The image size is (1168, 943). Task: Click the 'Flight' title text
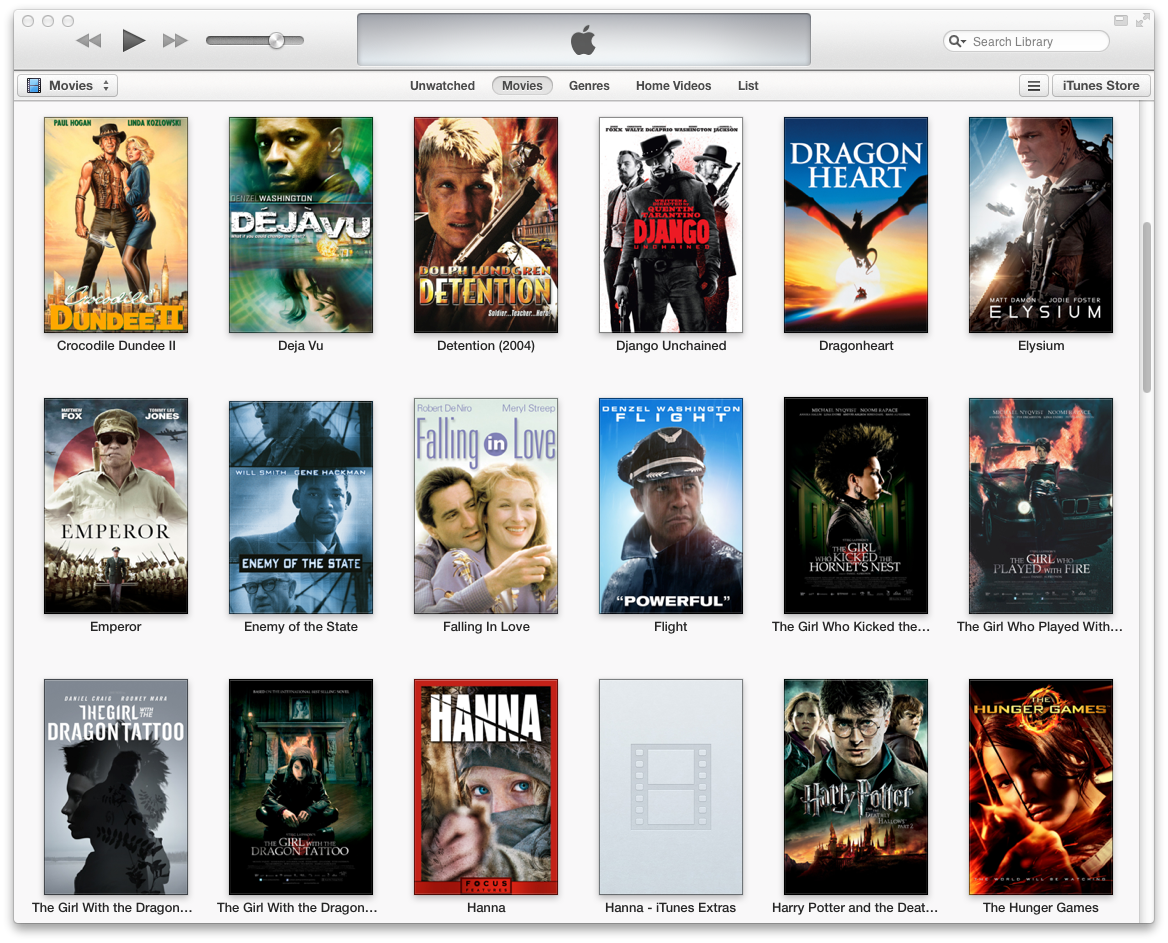click(670, 626)
